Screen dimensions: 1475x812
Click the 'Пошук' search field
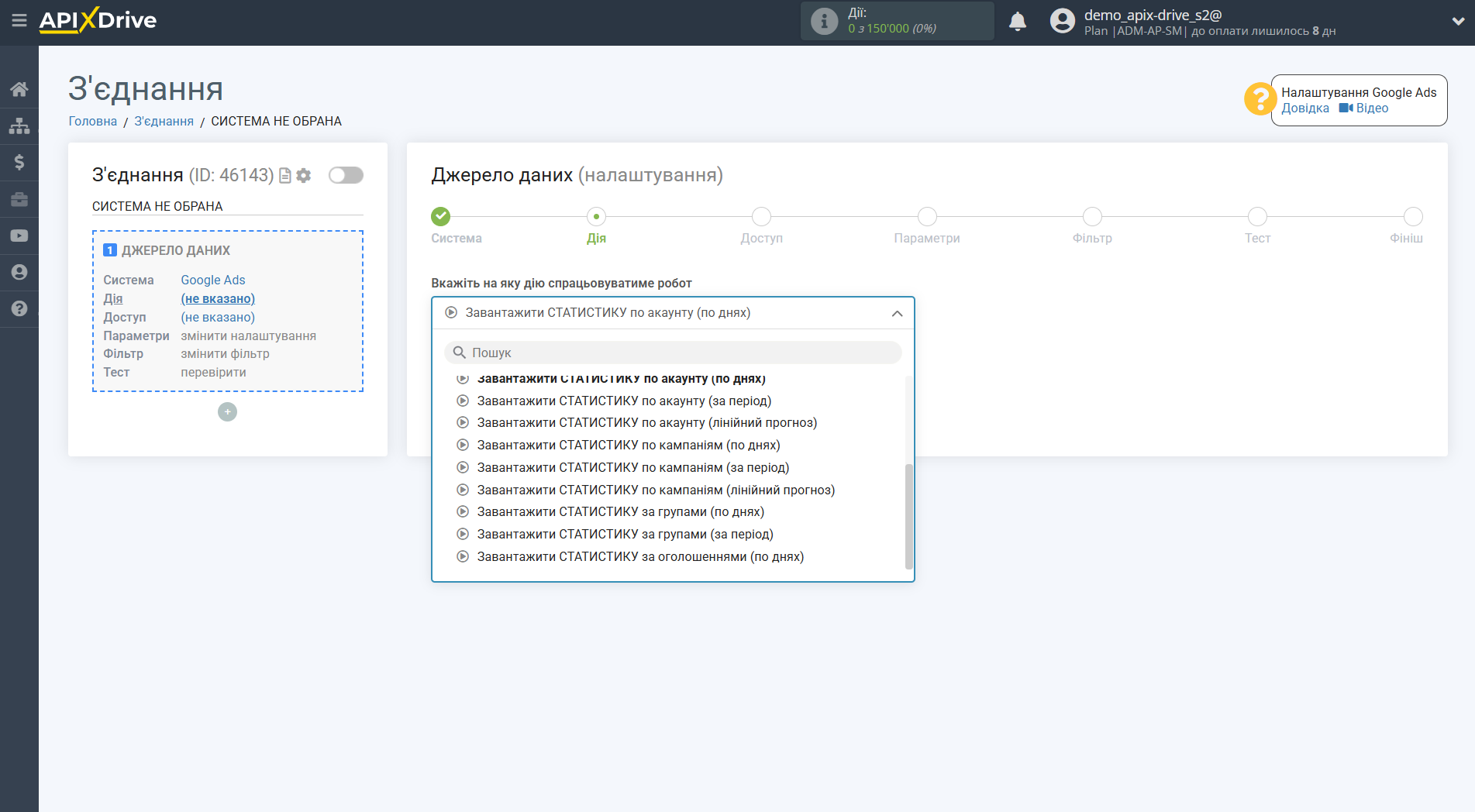(673, 353)
